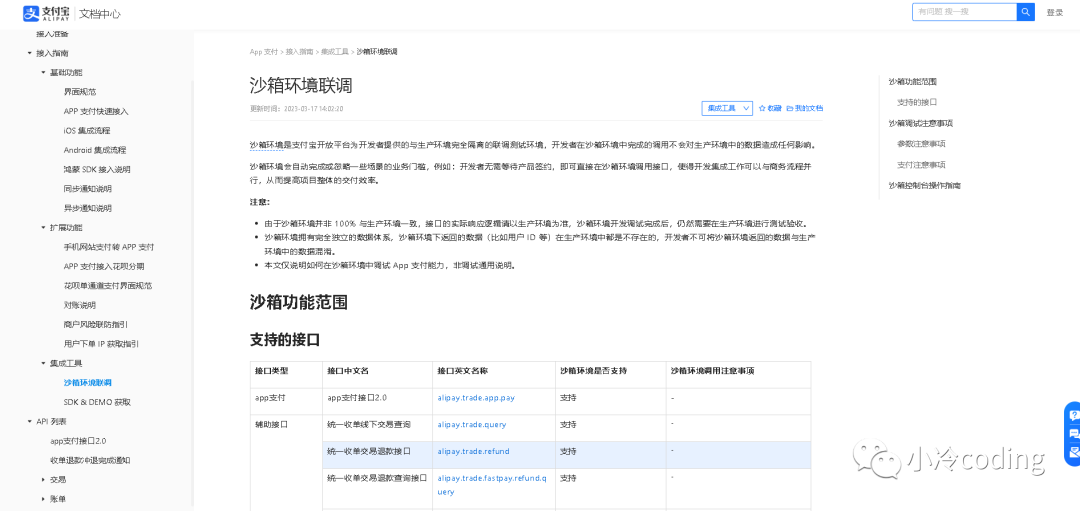Open 异步通知说明 in sidebar
Viewport: 1080px width, 511px height.
point(87,208)
